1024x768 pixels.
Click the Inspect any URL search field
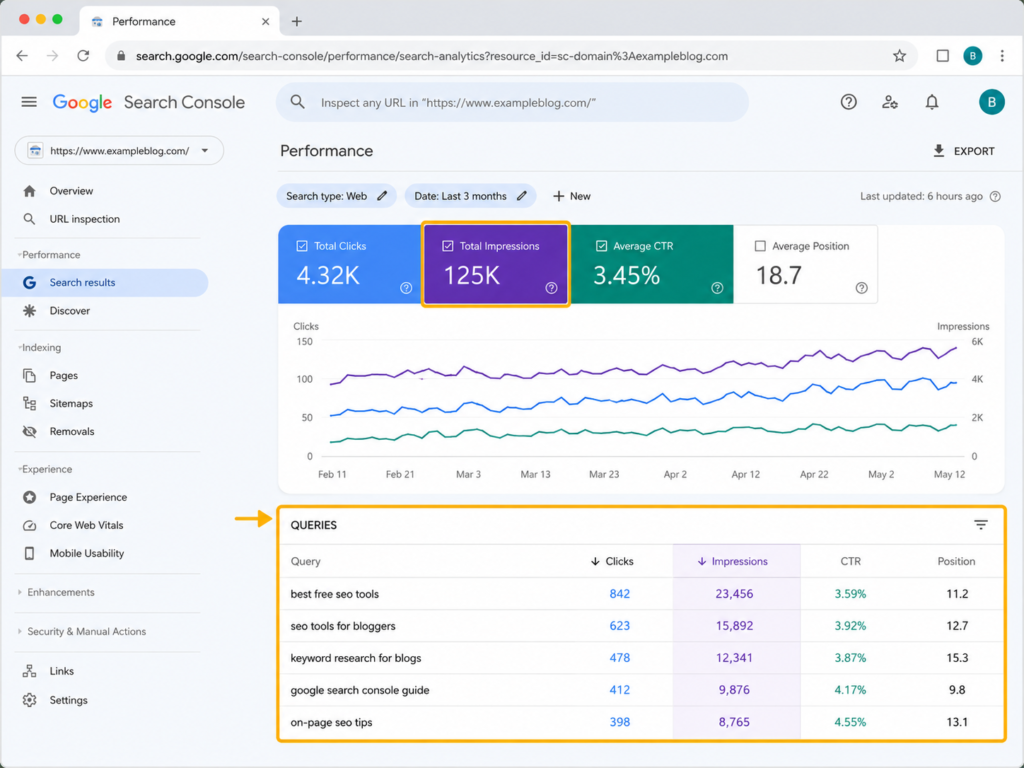click(512, 103)
